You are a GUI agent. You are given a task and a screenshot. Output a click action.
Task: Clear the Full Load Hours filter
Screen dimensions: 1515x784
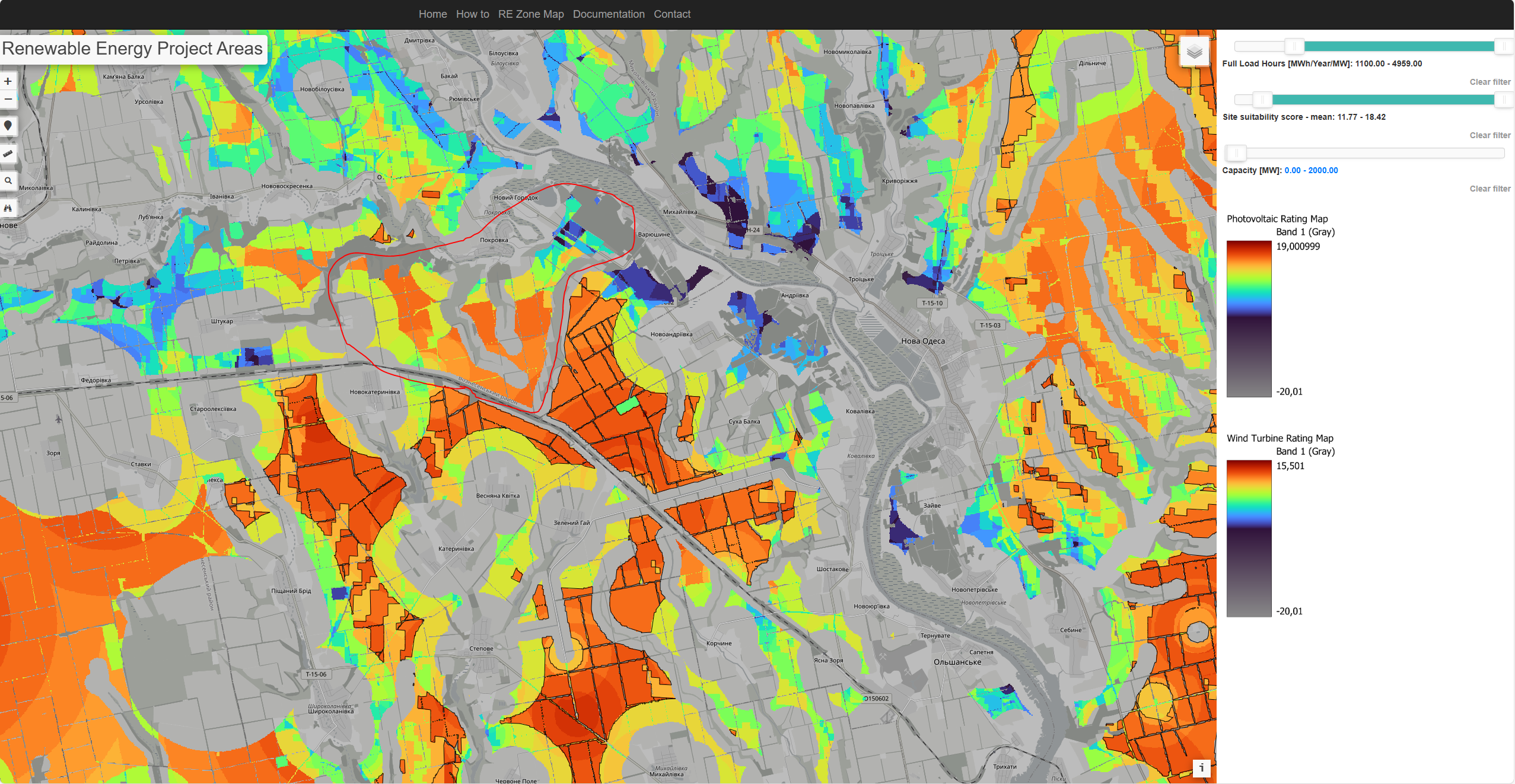(1489, 82)
